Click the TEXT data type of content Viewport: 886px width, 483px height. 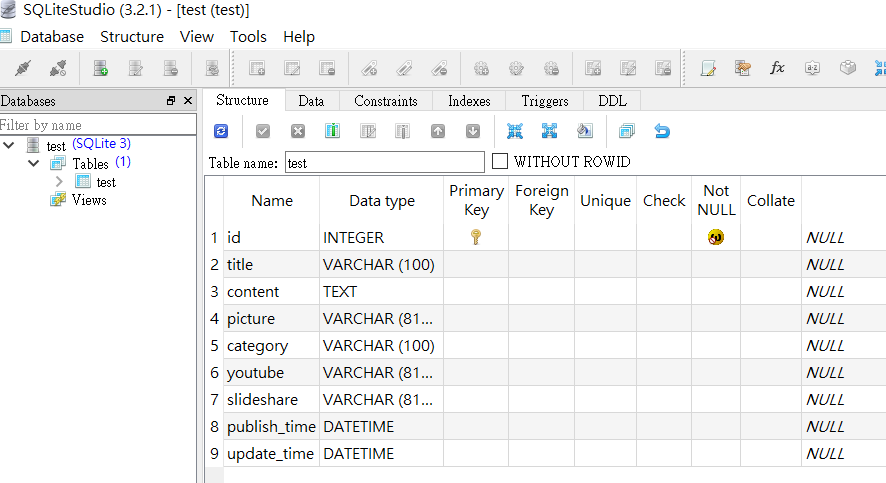340,291
